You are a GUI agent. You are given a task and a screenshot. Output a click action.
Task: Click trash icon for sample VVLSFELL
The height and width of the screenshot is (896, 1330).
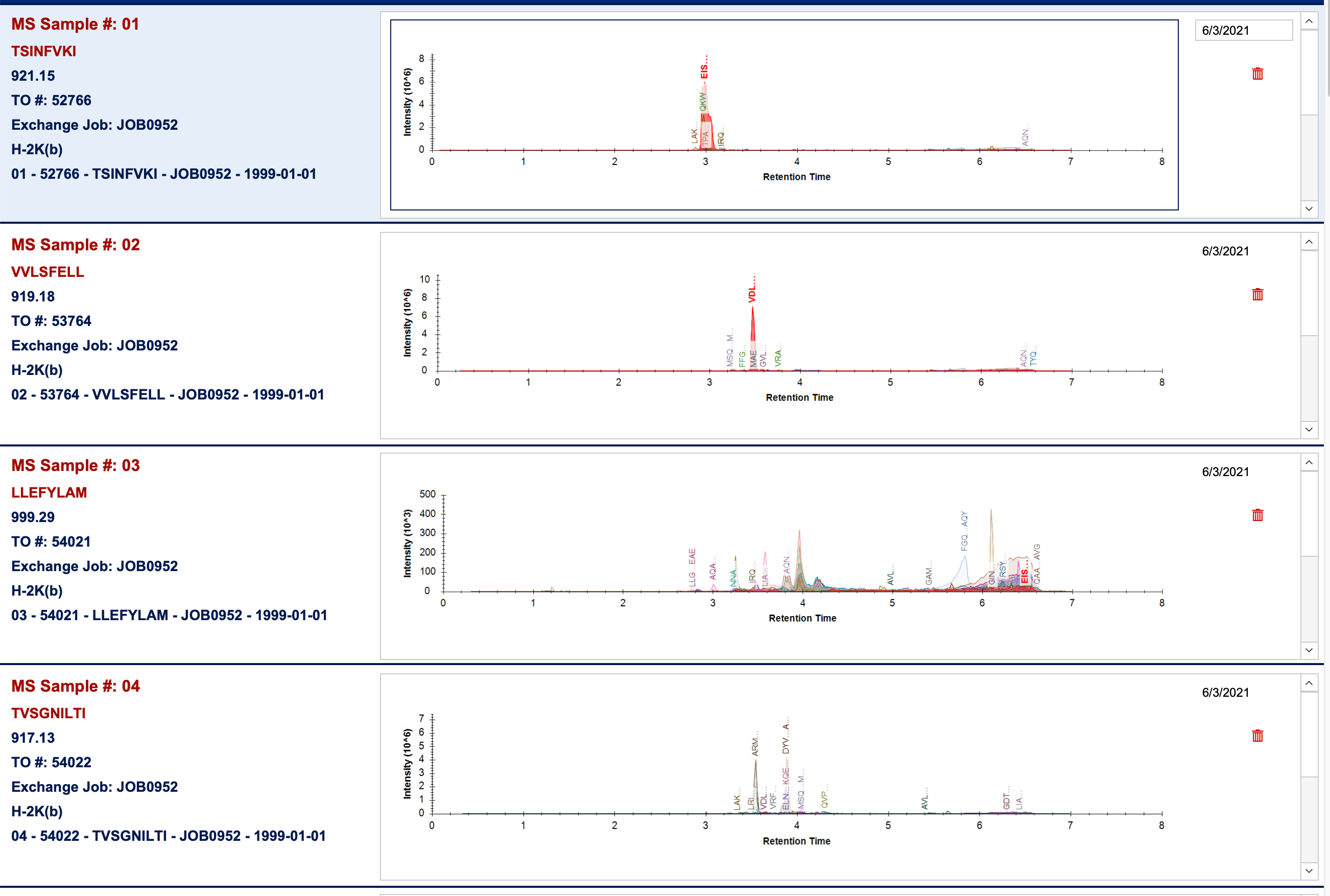1257,294
